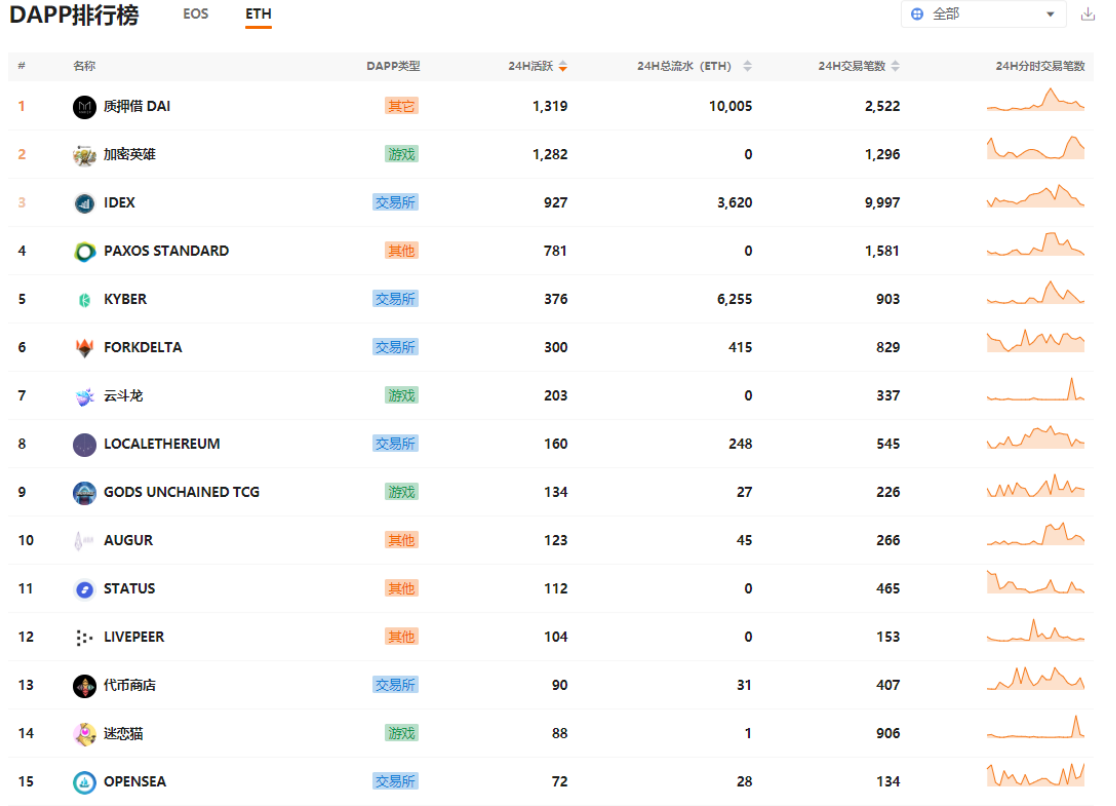Click the IDEX exchange logo
The width and height of the screenshot is (1116, 806).
84,204
